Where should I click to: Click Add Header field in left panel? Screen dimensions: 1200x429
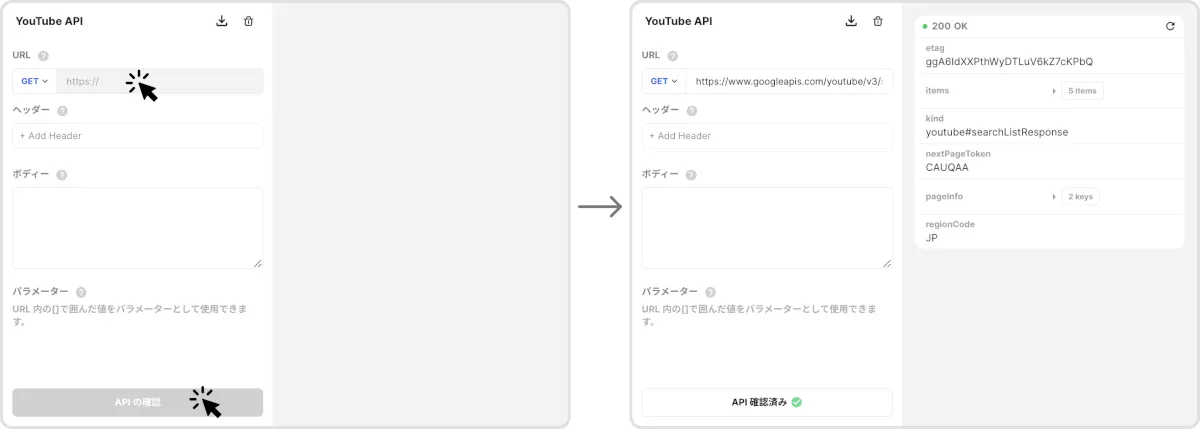pos(138,136)
